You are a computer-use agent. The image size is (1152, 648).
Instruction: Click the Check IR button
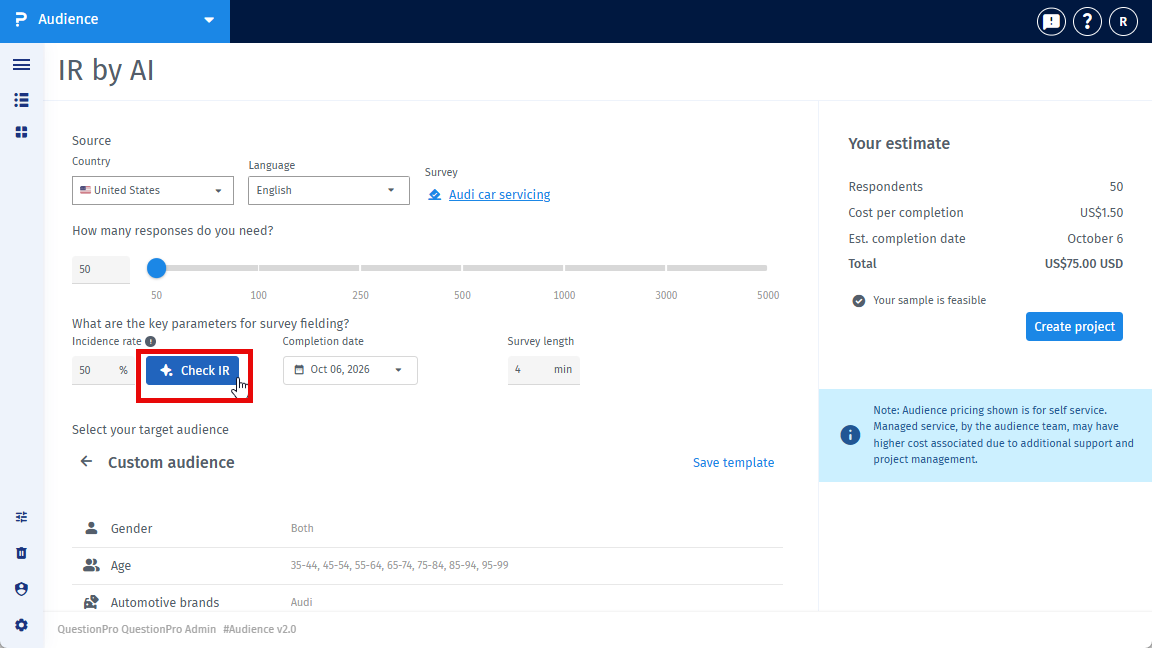click(192, 371)
